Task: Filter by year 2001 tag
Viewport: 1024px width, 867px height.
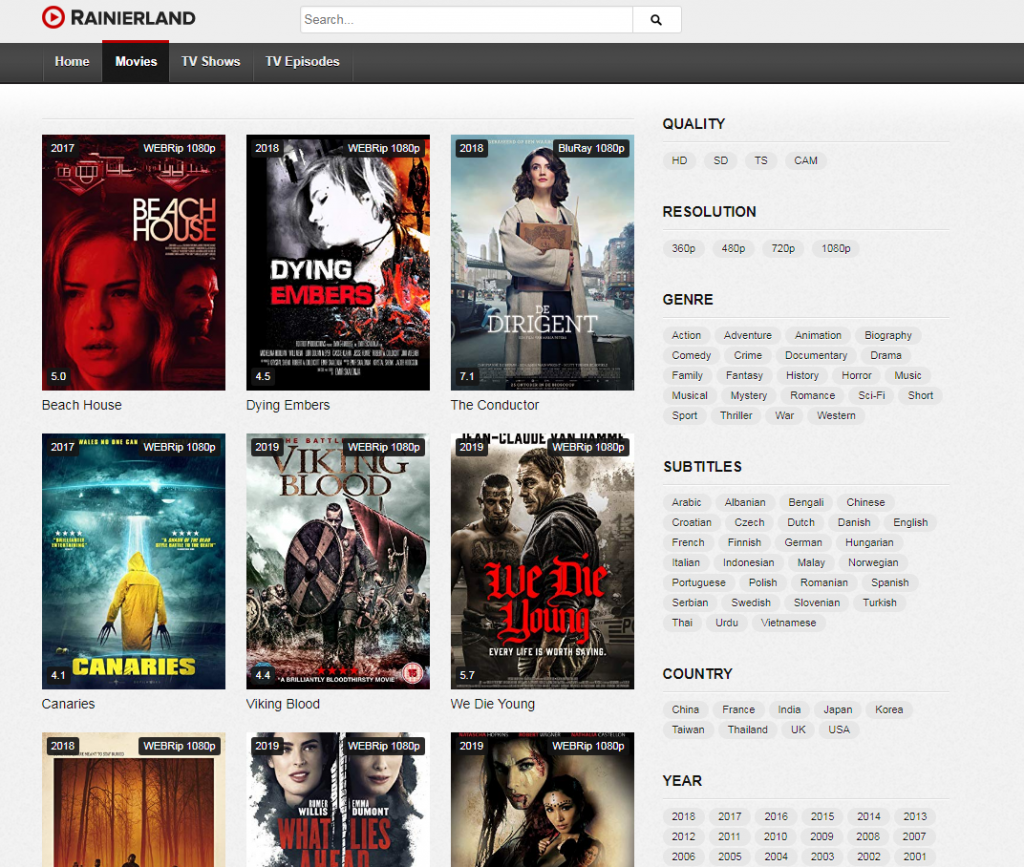Action: coord(914,857)
